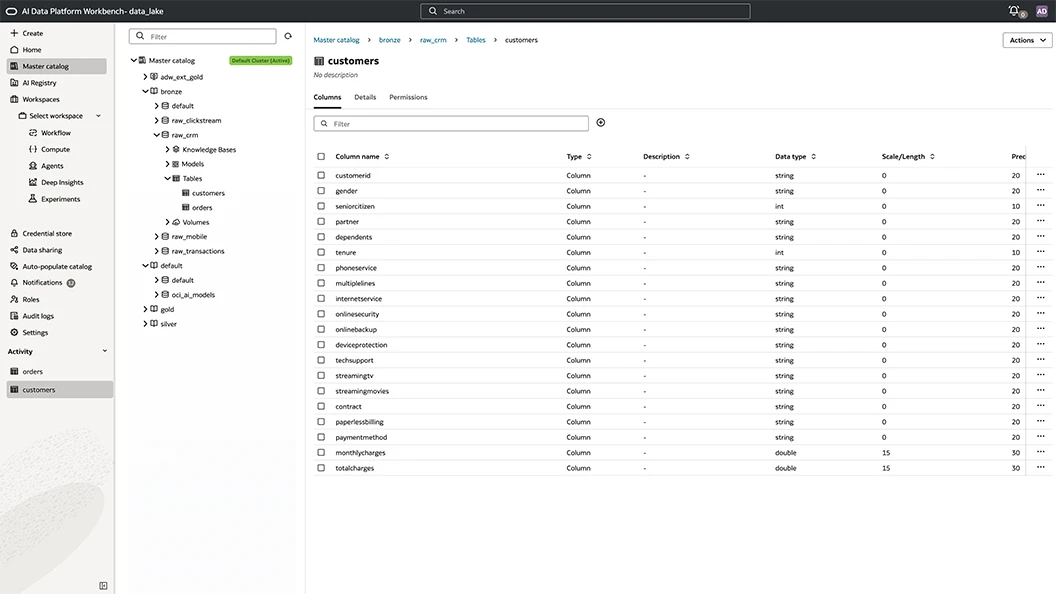Collapse the Master catalog tree node
Image resolution: width=1056 pixels, height=594 pixels.
[133, 61]
